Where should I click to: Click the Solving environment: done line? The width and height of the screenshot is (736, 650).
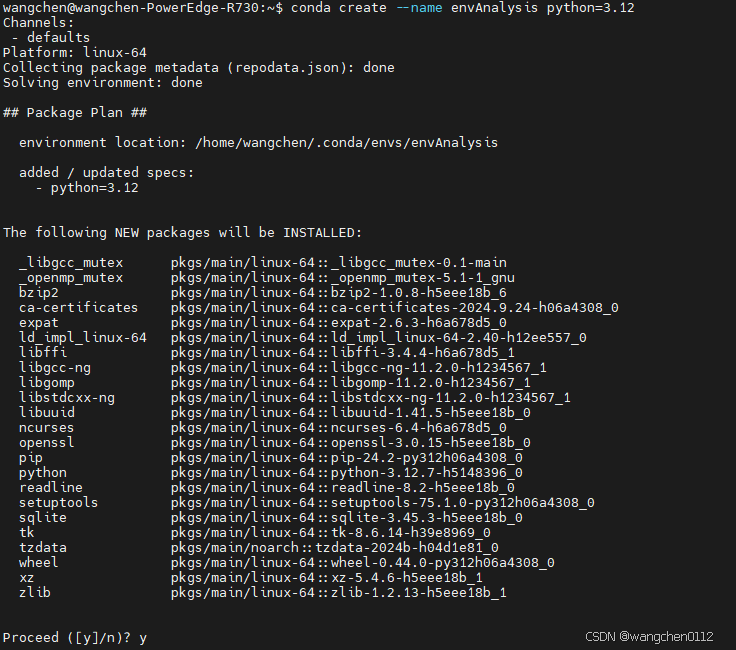tap(103, 83)
